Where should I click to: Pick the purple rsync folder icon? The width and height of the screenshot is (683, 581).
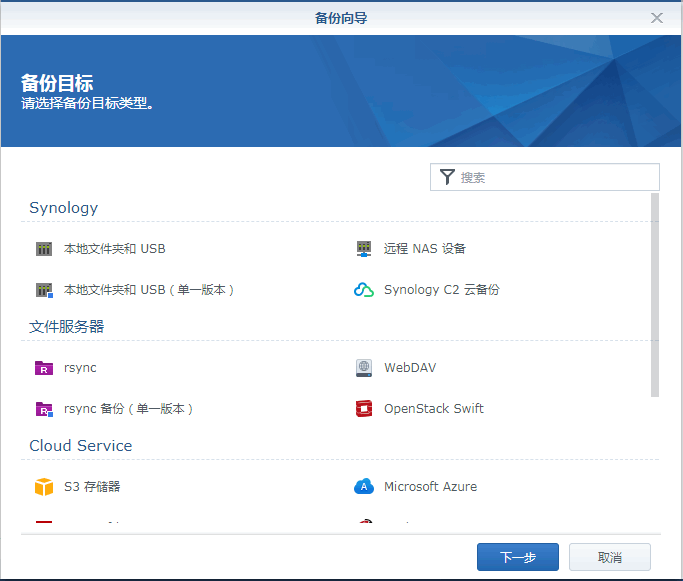(44, 368)
